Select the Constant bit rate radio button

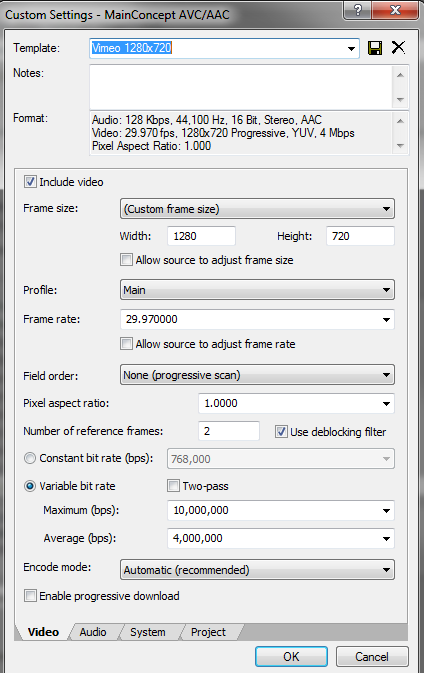click(x=30, y=458)
